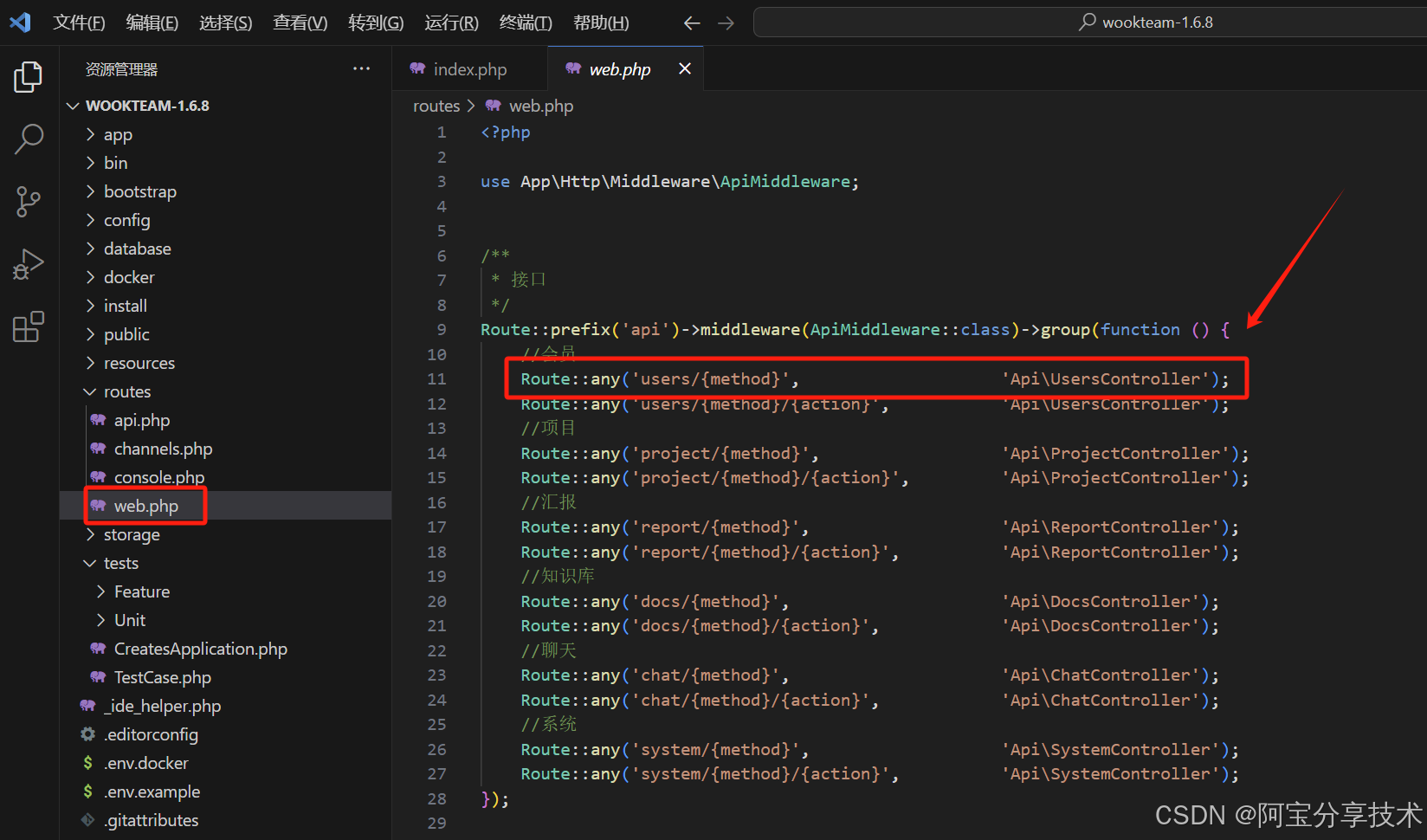Open _ide_helper.php file
Image resolution: width=1427 pixels, height=840 pixels.
coord(225,706)
